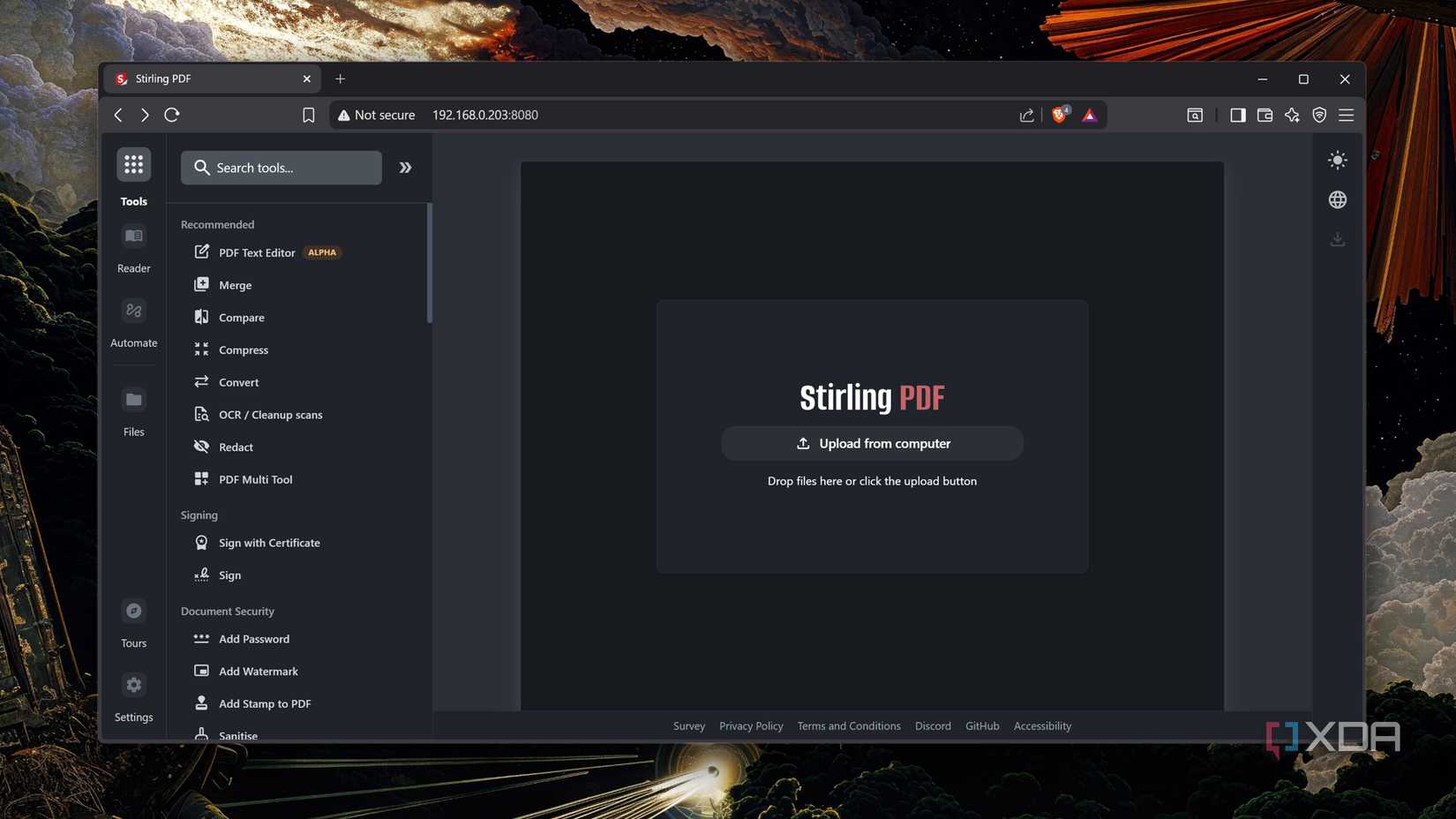The height and width of the screenshot is (819, 1456).
Task: Select the Compare tool
Action: point(241,317)
